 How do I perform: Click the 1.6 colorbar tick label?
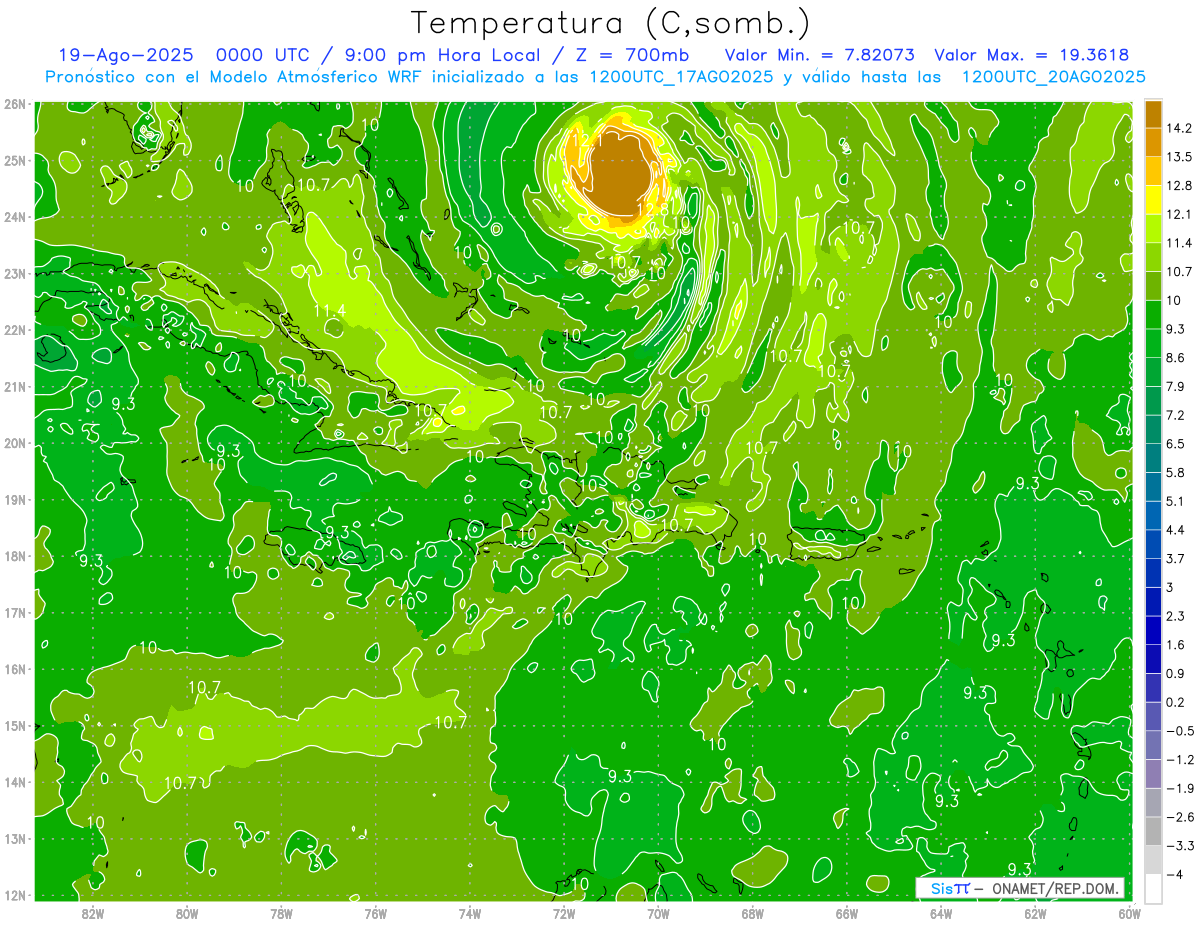click(x=1175, y=646)
